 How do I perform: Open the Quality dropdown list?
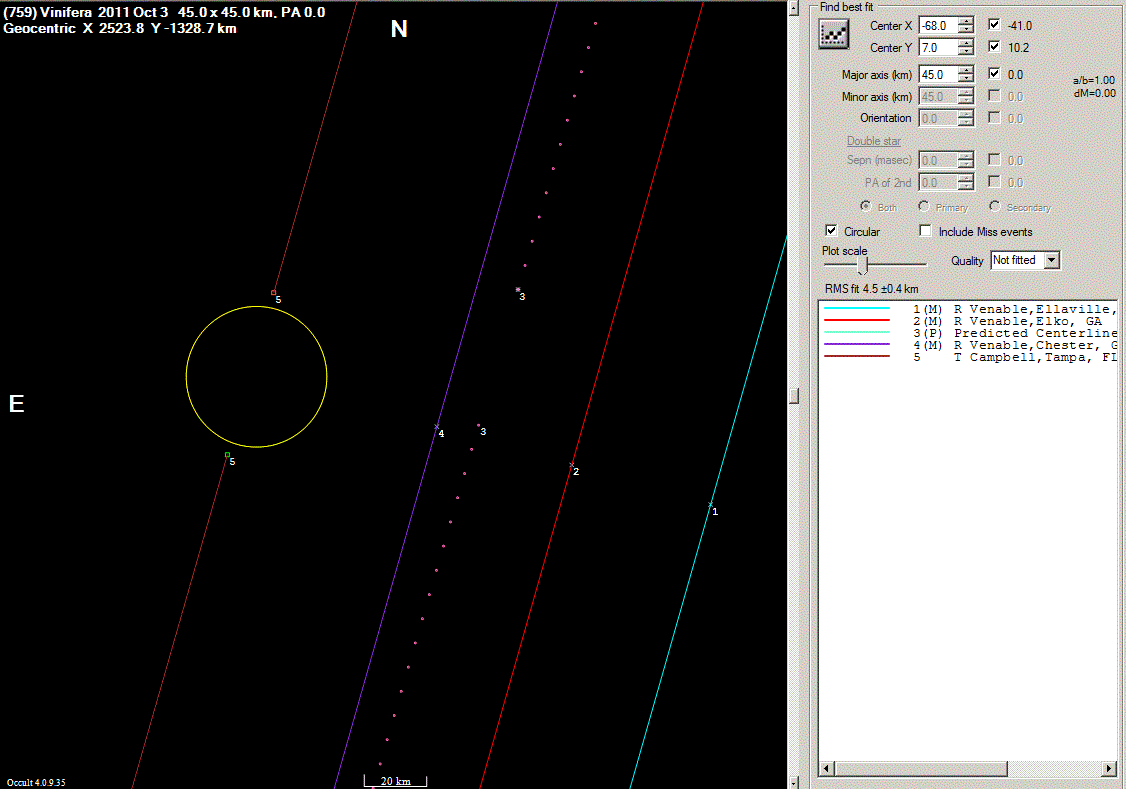[x=1051, y=260]
